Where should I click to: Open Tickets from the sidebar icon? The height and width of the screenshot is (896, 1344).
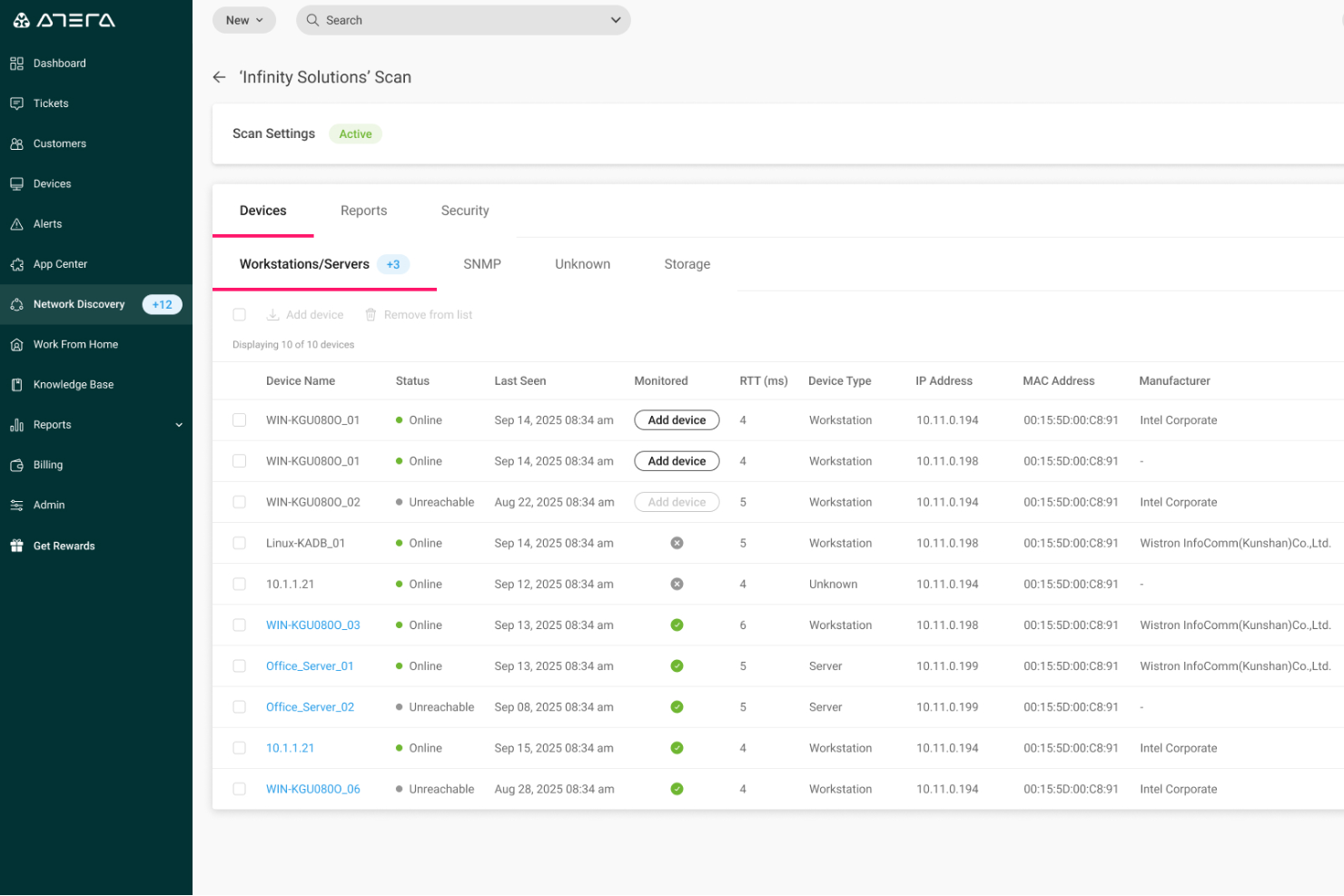point(16,103)
